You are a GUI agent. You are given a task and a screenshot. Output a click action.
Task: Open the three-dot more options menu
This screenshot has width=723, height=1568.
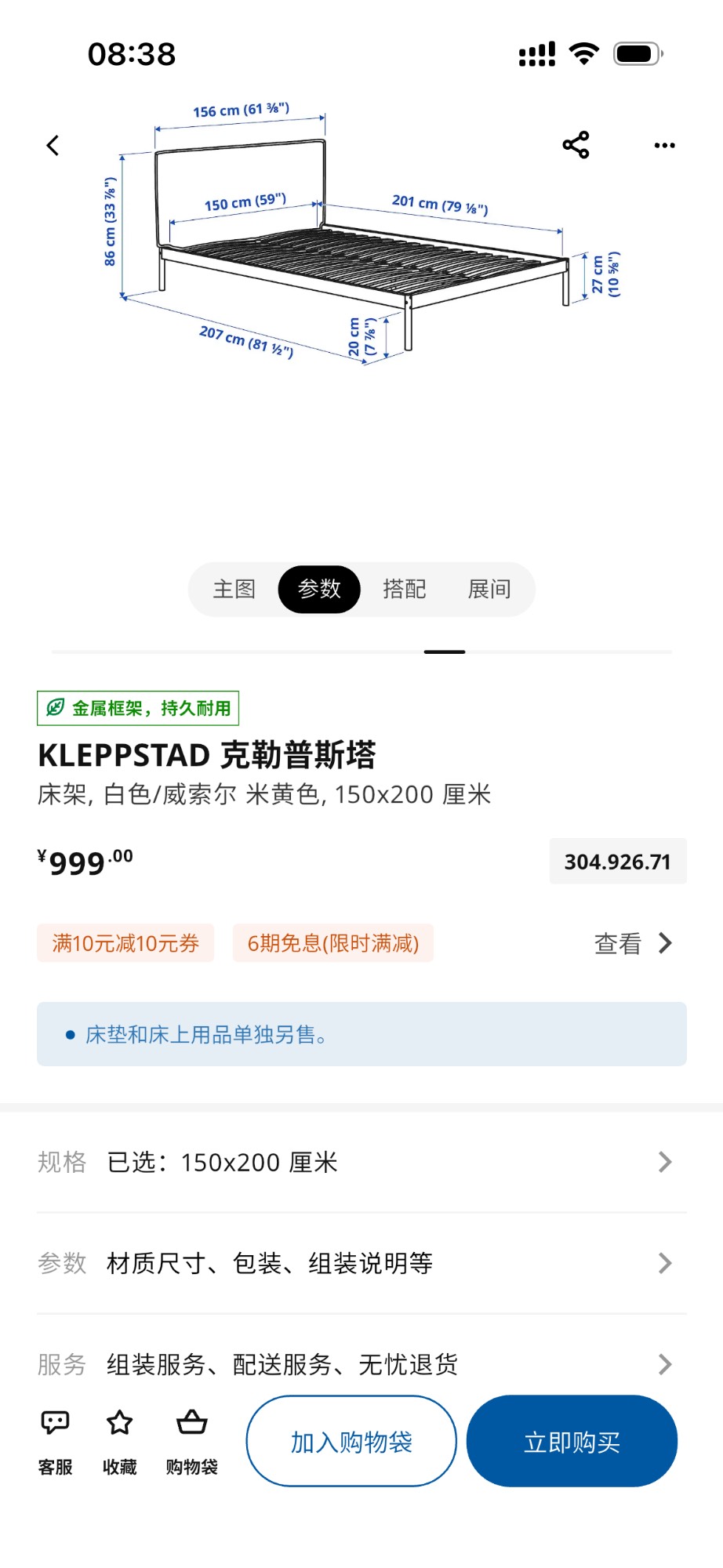pyautogui.click(x=664, y=145)
